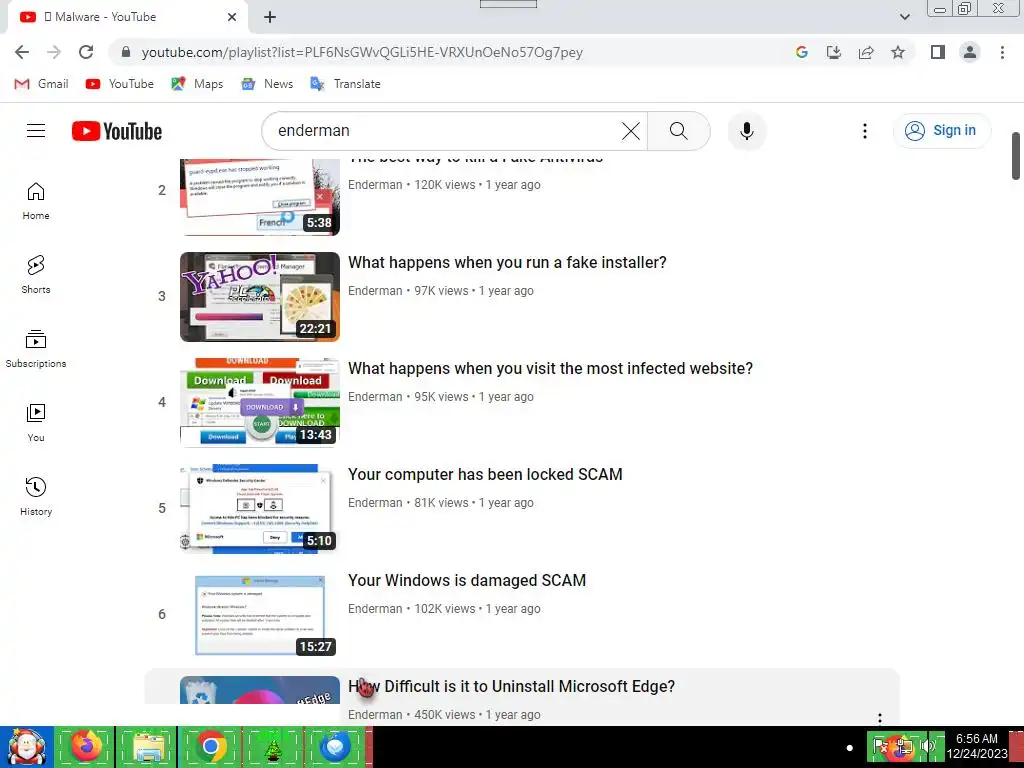
Task: Open News bookmark
Action: coord(267,84)
